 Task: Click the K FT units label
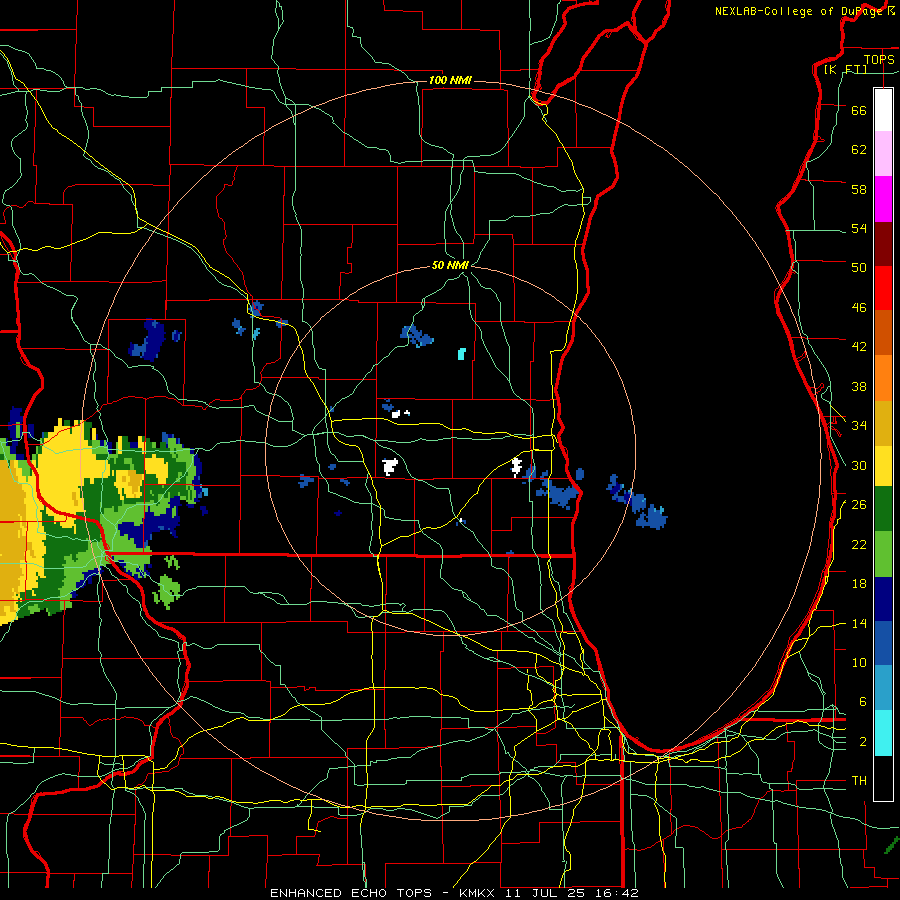tap(845, 69)
